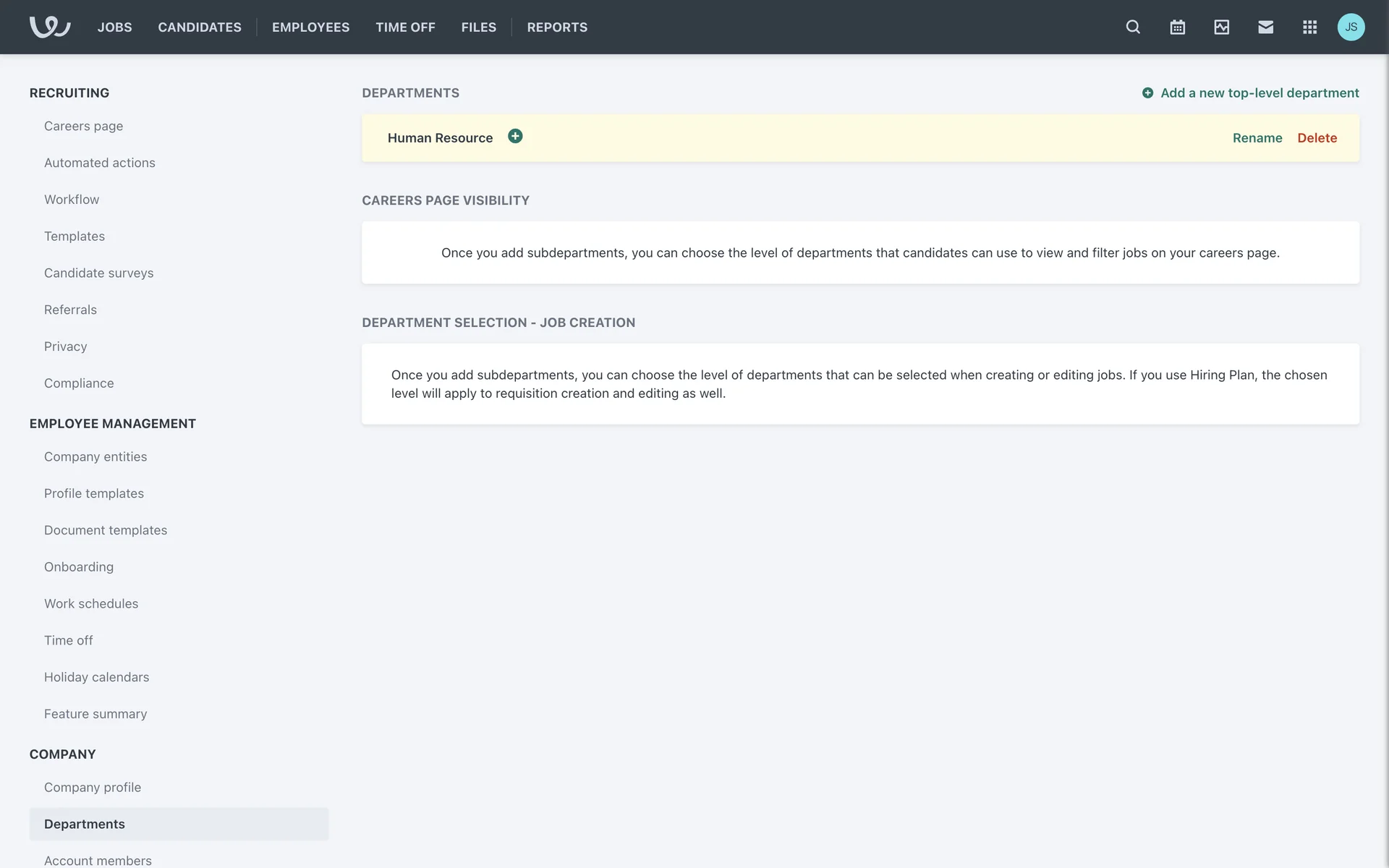
Task: Select the Human Resource department row
Action: 796,137
